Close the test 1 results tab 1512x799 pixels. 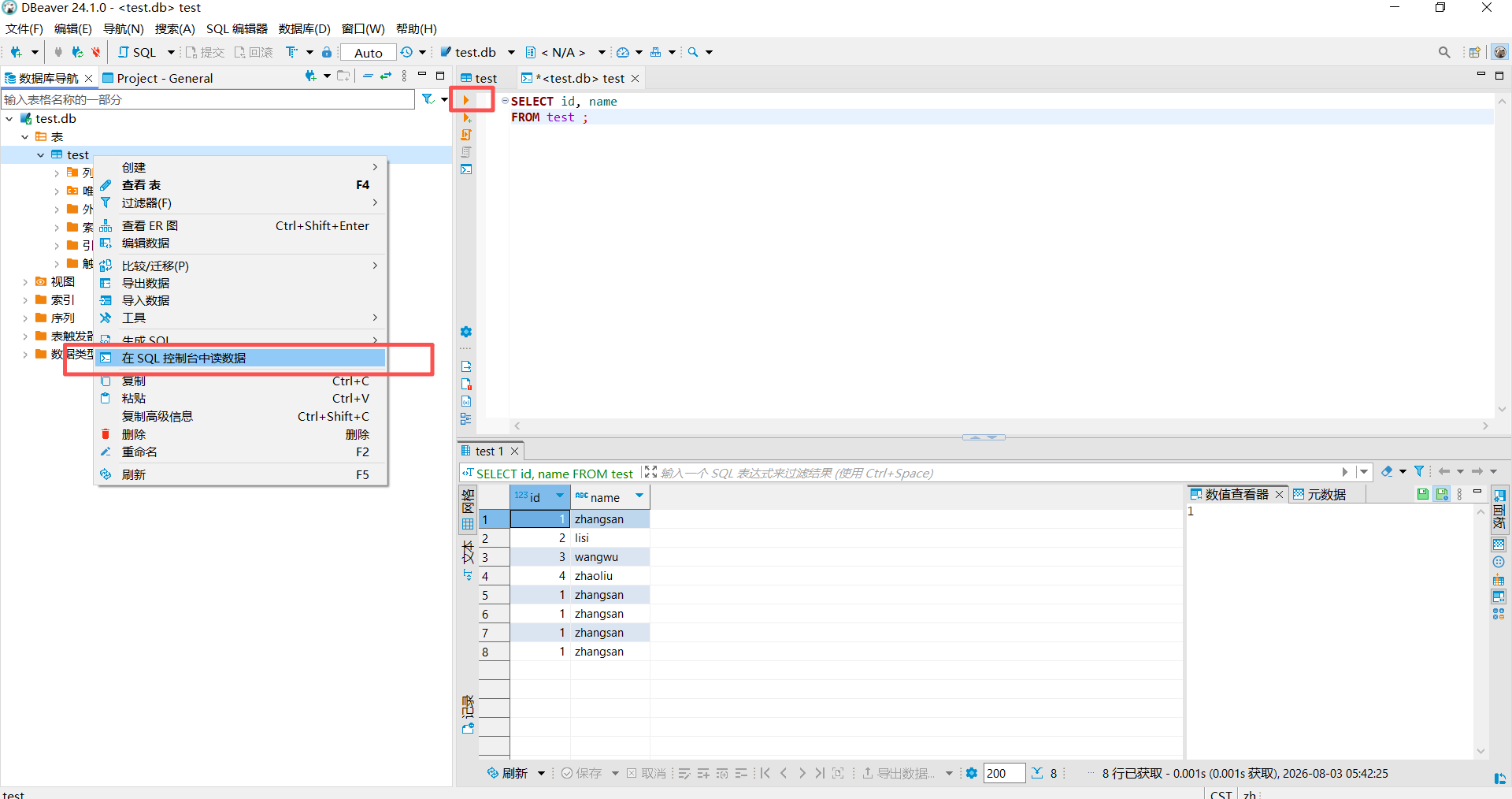[x=515, y=452]
